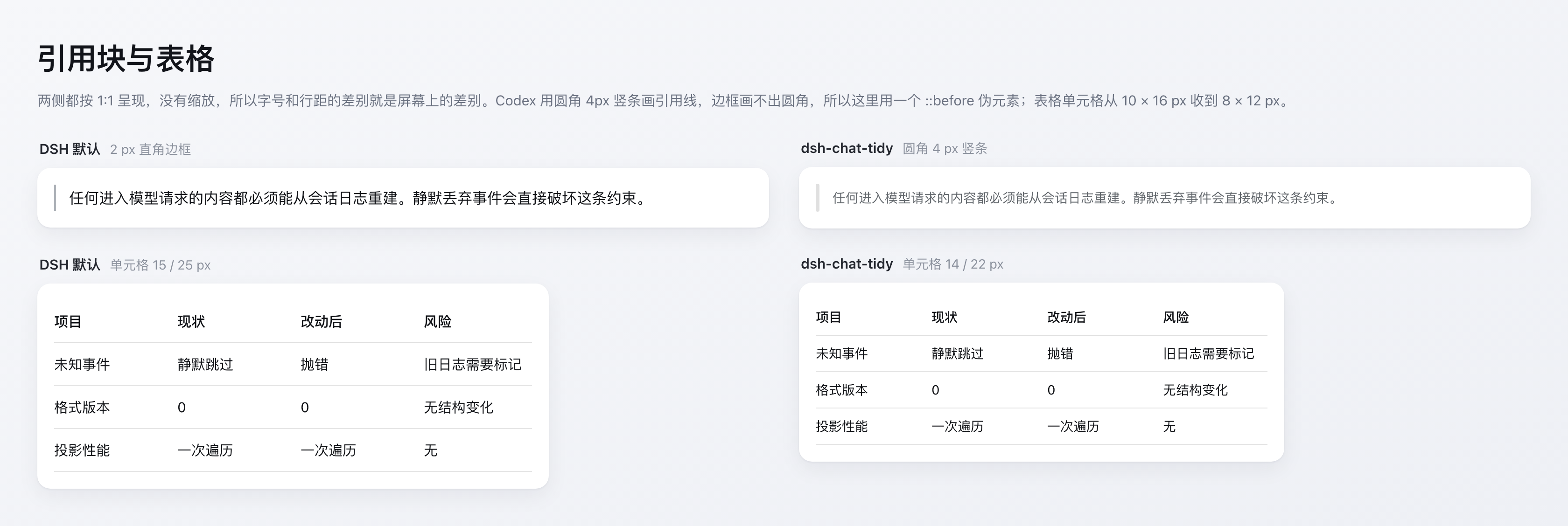
Task: Select the 抛错 cell in the dsh-chat-tidy table
Action: [1060, 353]
